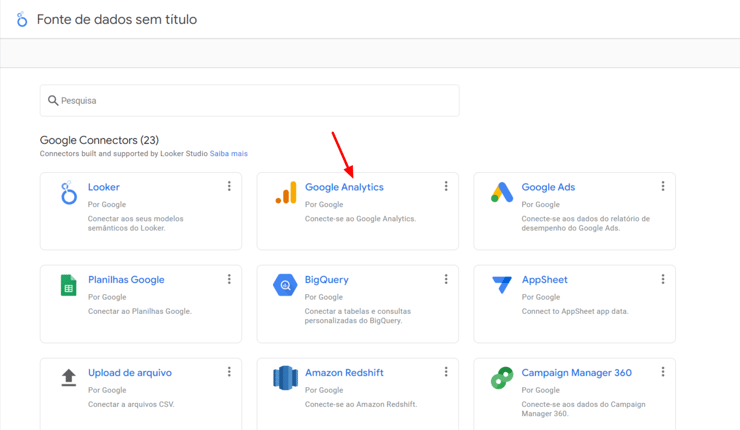
Task: Click the AppSheet logo icon
Action: [x=502, y=285]
